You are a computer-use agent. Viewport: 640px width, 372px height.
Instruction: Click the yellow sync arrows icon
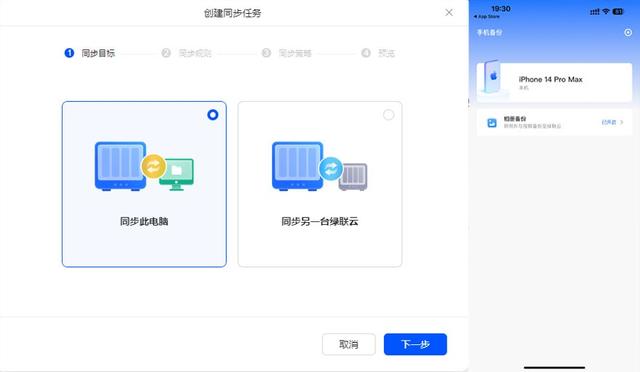pyautogui.click(x=153, y=167)
